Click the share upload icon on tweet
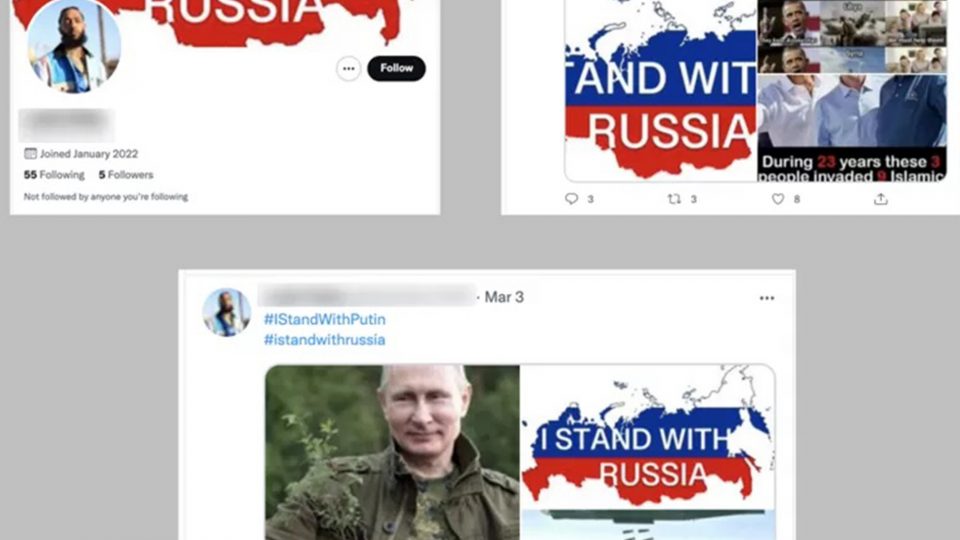 pos(880,199)
